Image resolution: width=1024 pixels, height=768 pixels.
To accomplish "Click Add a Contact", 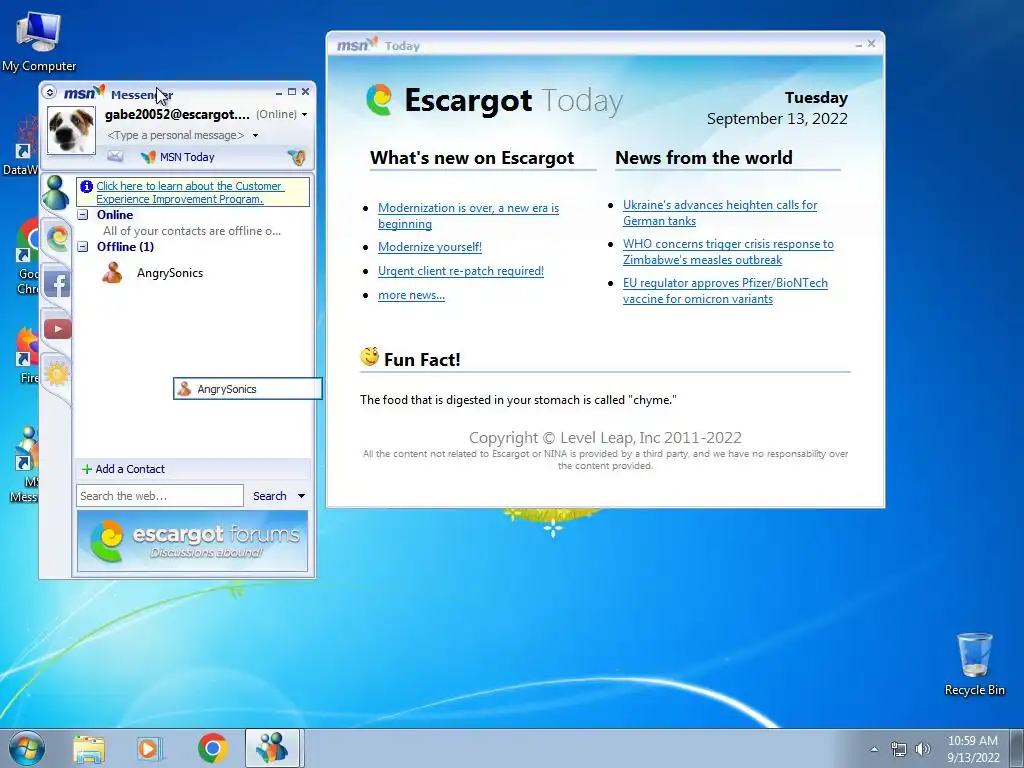I will (x=130, y=469).
